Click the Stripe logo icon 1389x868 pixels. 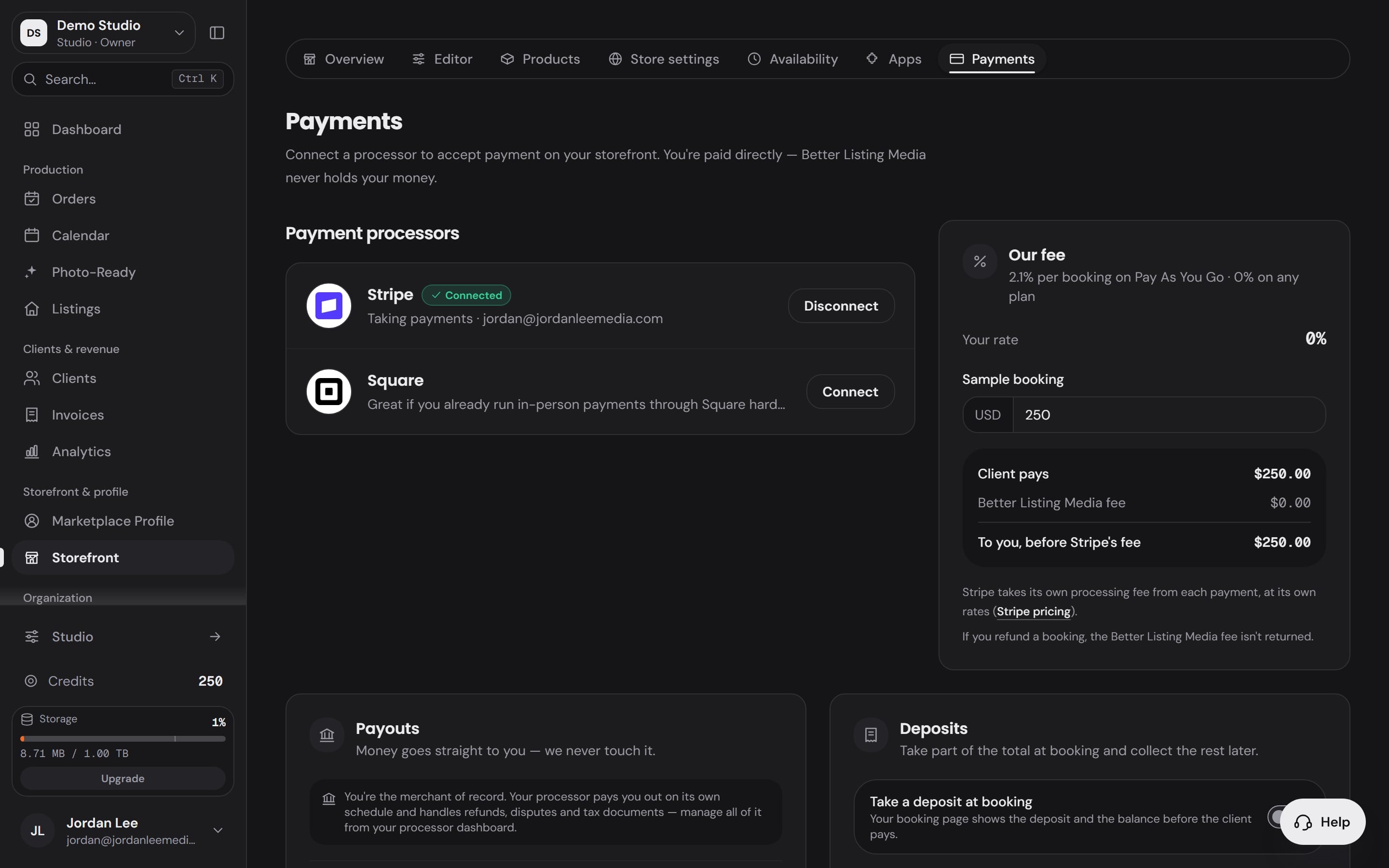(x=329, y=306)
